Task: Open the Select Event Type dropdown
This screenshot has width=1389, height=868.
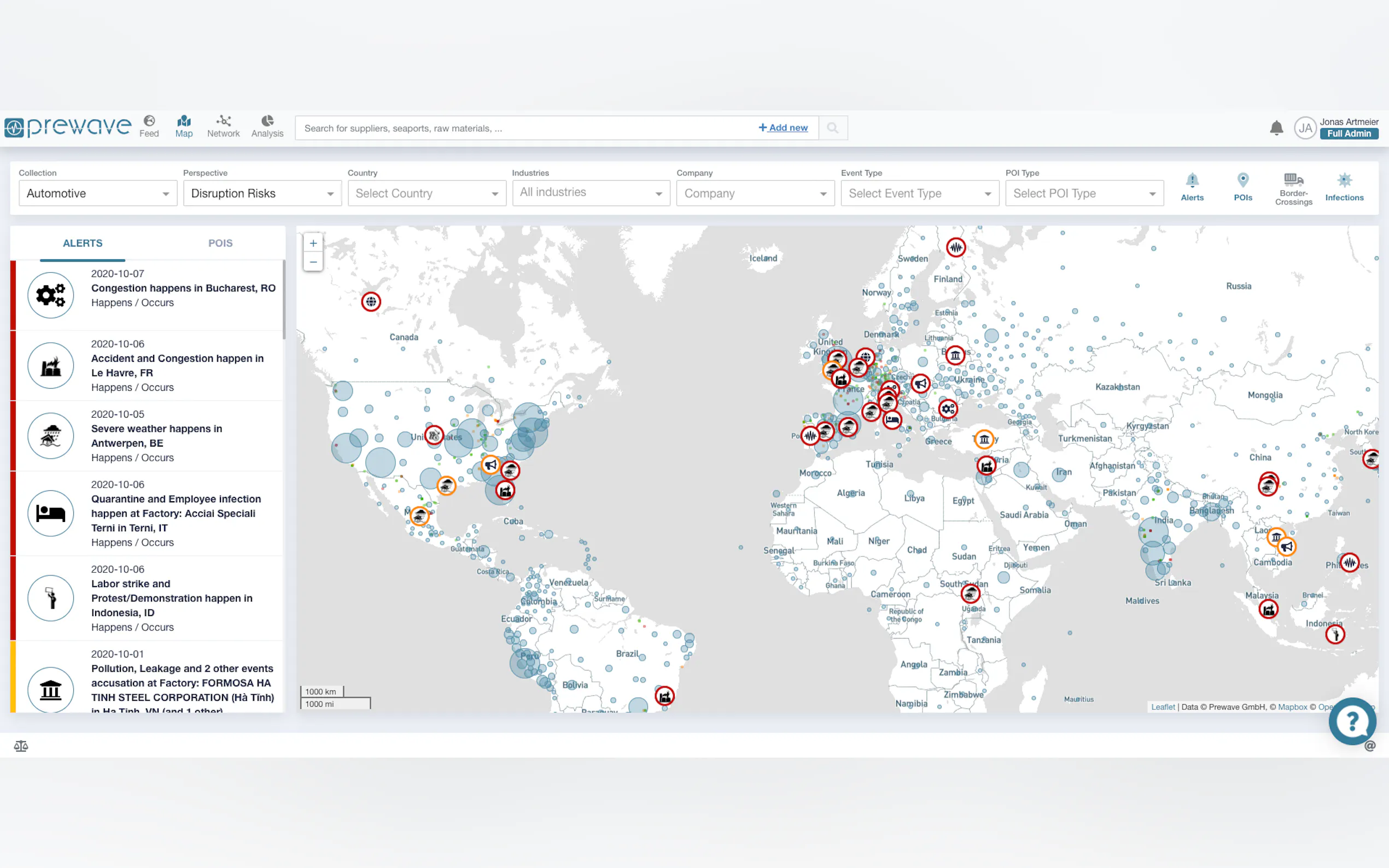Action: 919,193
